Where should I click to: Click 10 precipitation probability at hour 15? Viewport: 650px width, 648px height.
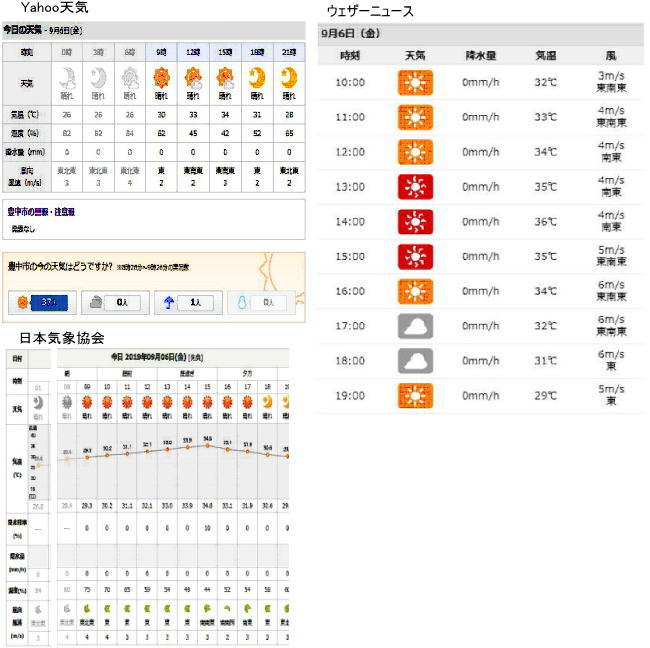point(207,528)
